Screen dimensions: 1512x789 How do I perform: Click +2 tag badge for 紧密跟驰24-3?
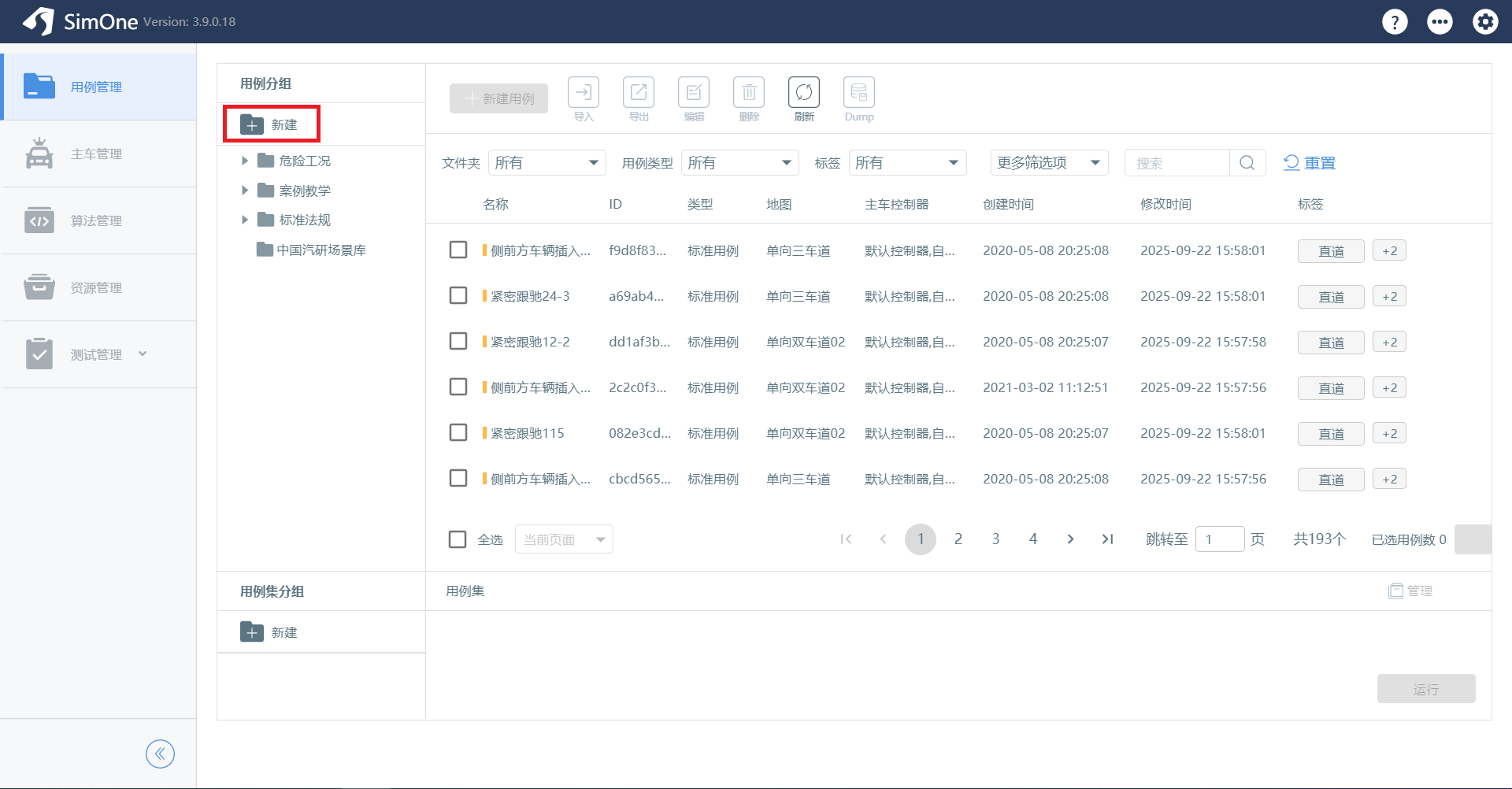click(x=1389, y=296)
